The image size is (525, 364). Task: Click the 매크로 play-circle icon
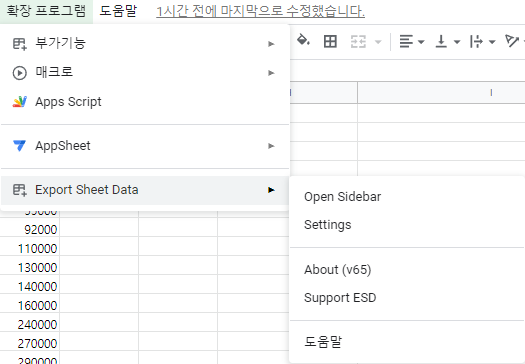pos(19,73)
